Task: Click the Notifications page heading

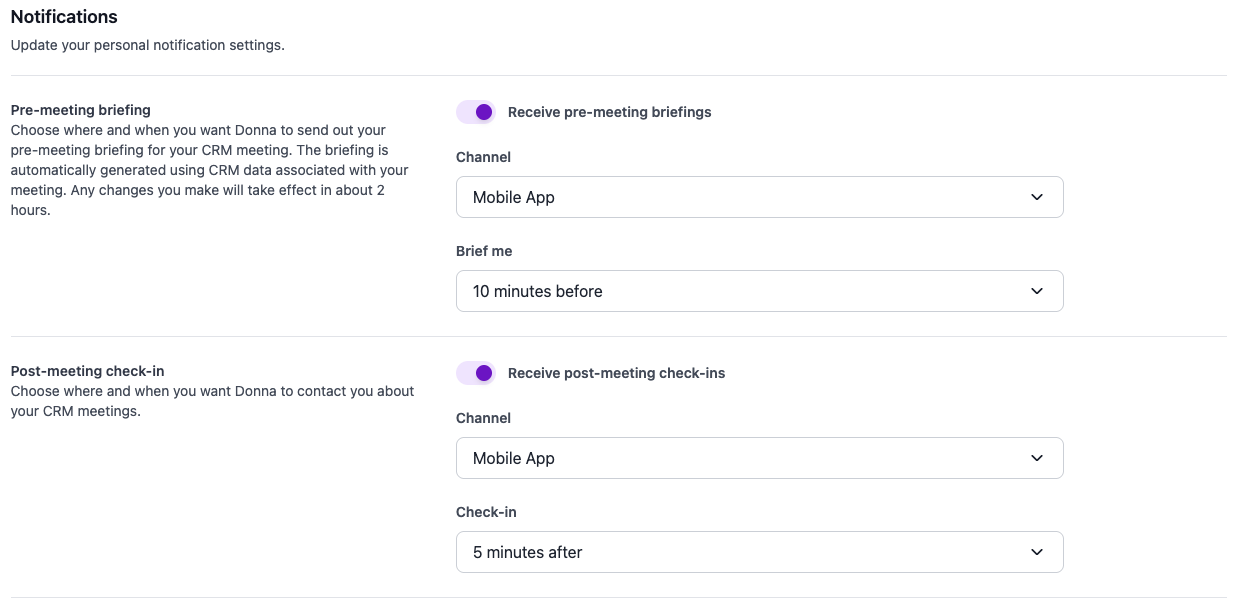Action: point(64,17)
